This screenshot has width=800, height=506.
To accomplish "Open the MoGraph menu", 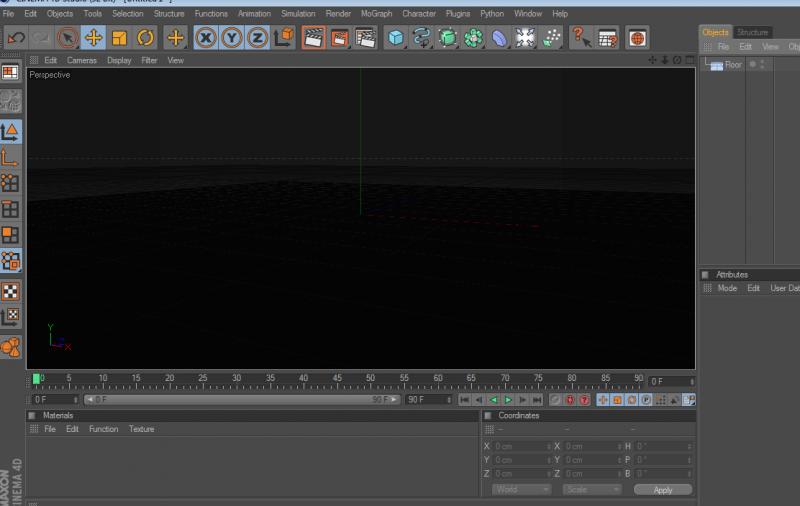I will (376, 14).
